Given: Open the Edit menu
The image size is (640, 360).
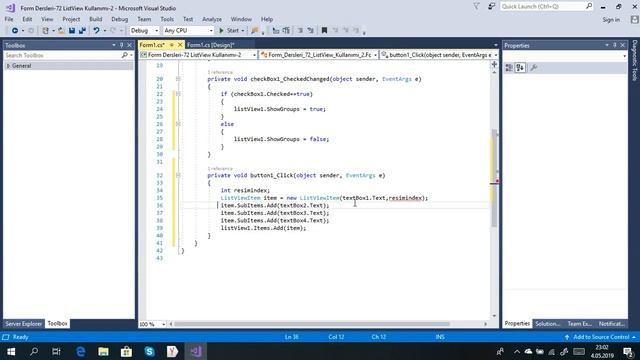Looking at the screenshot, I should [x=27, y=19].
